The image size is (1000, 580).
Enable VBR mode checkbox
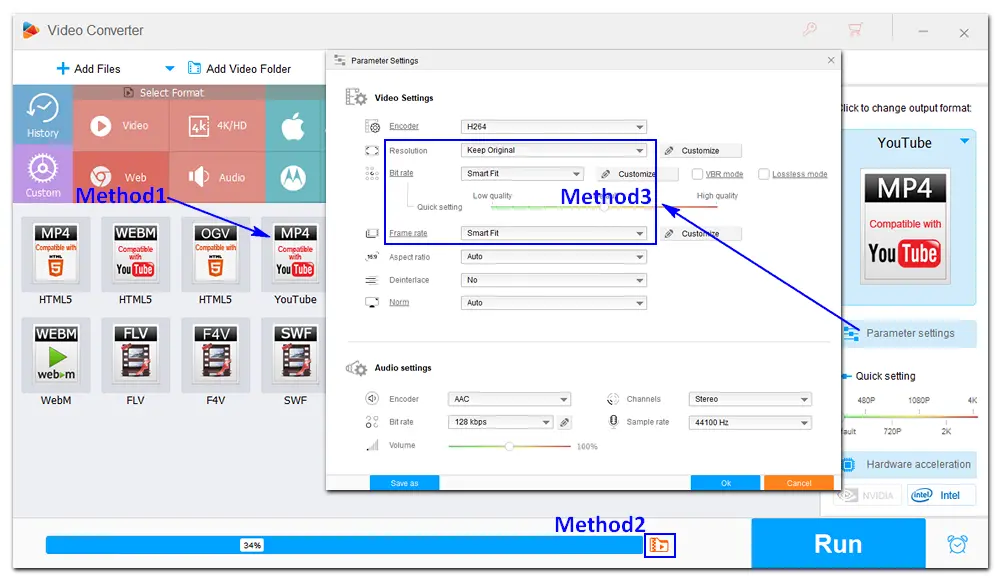pyautogui.click(x=697, y=174)
